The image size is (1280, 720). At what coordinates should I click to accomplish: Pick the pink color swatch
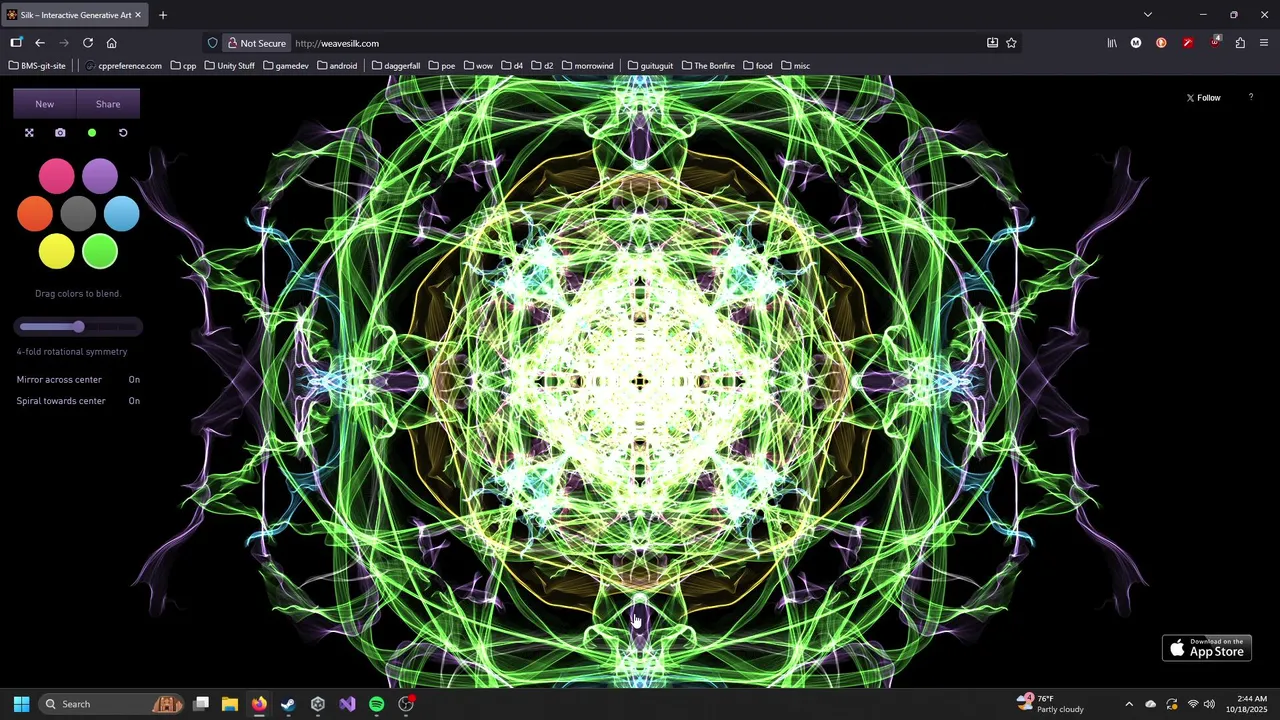56,176
